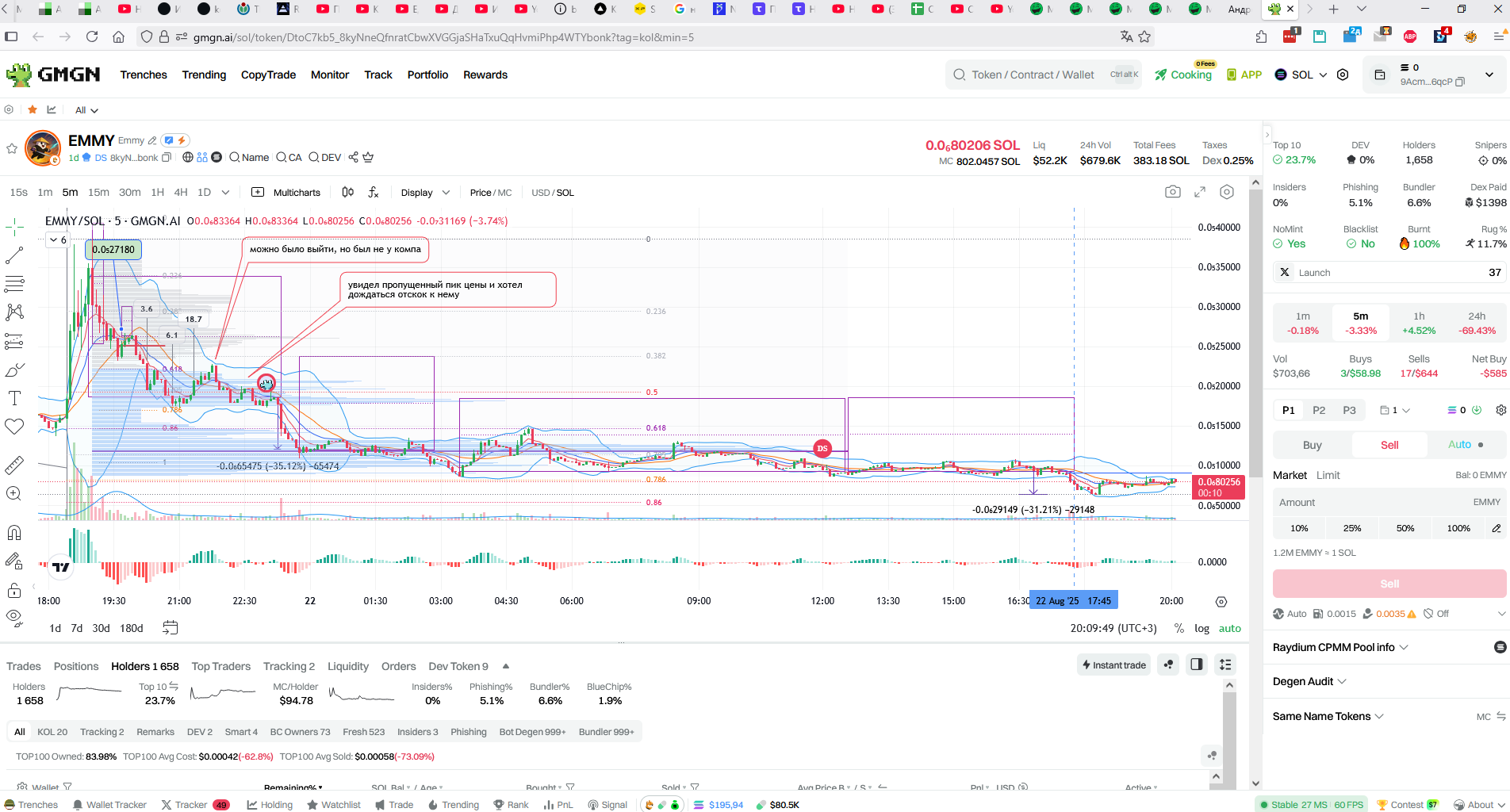Switch to Limit order type
The height and width of the screenshot is (812, 1510).
[x=1328, y=475]
